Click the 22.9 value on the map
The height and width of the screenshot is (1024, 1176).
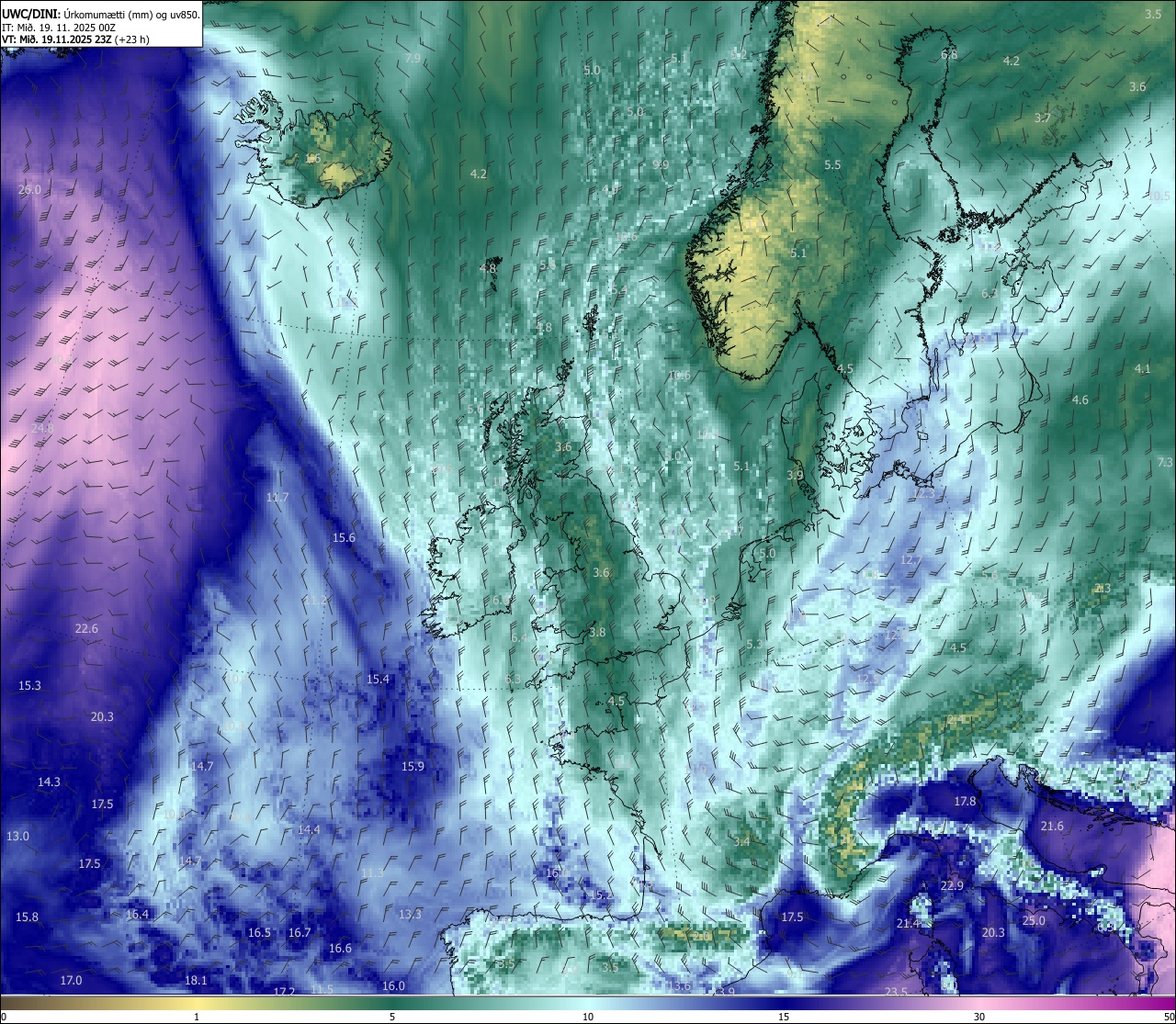click(952, 885)
